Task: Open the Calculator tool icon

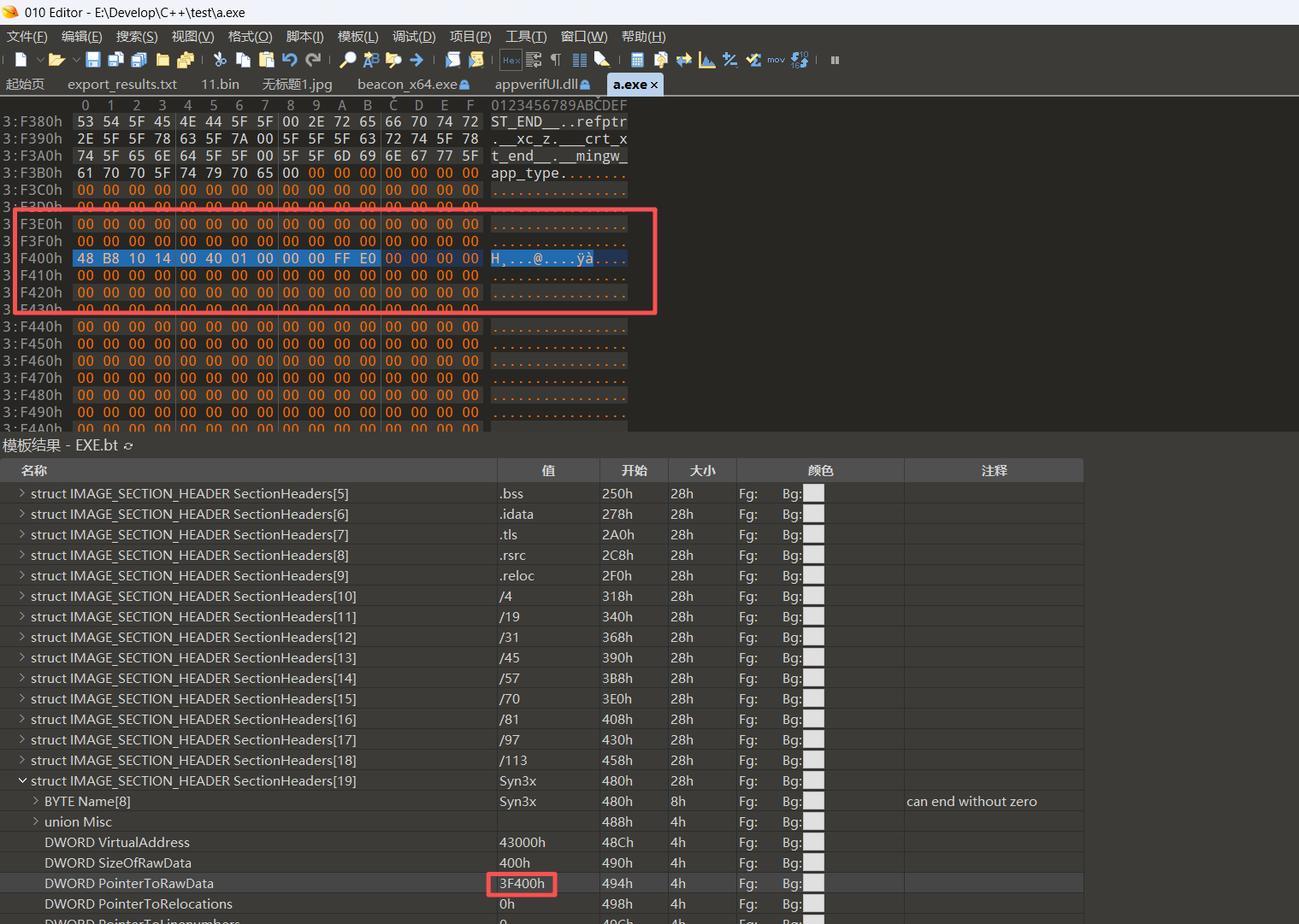Action: [x=637, y=60]
